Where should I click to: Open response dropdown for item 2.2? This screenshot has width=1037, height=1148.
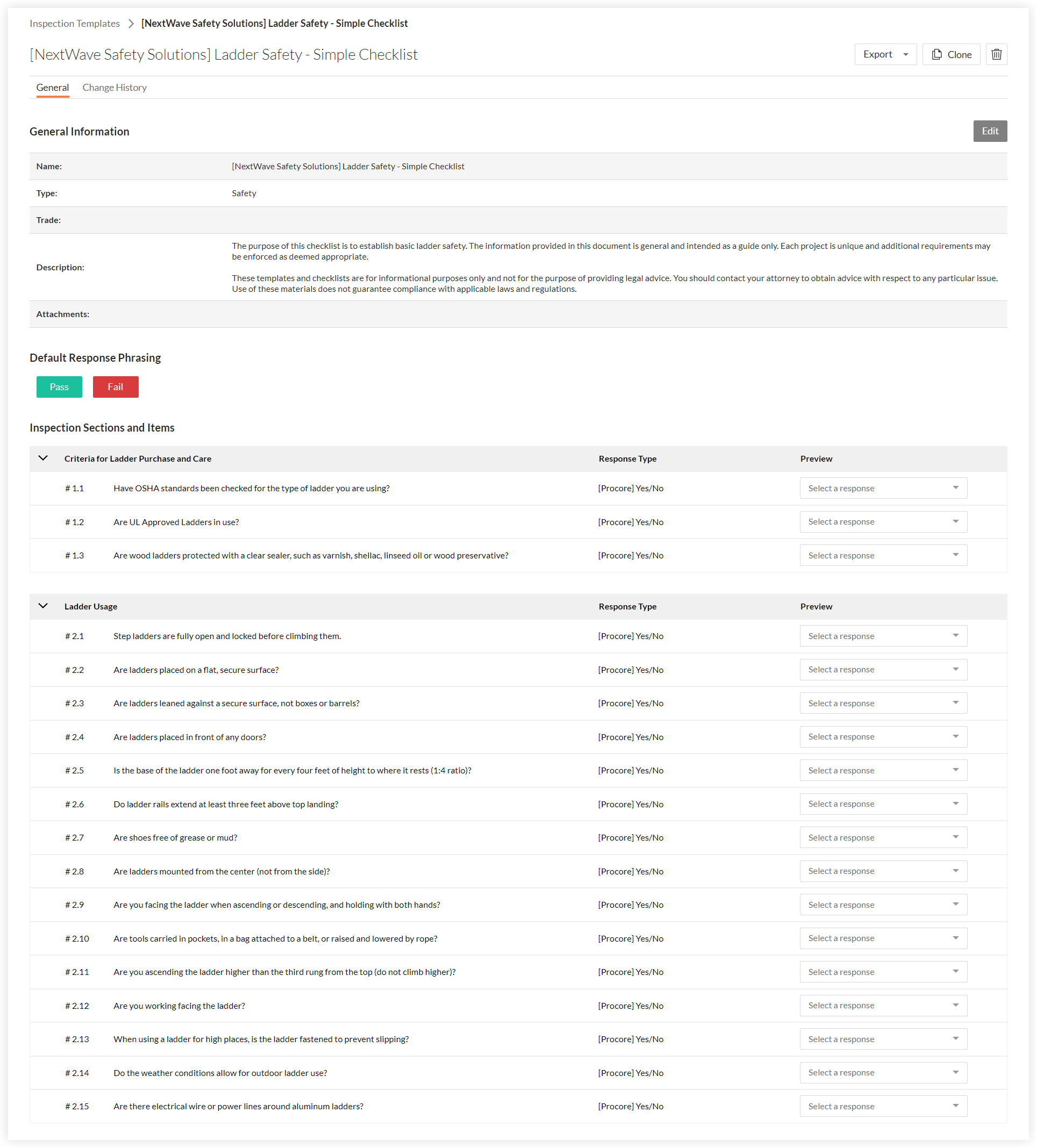coord(883,669)
